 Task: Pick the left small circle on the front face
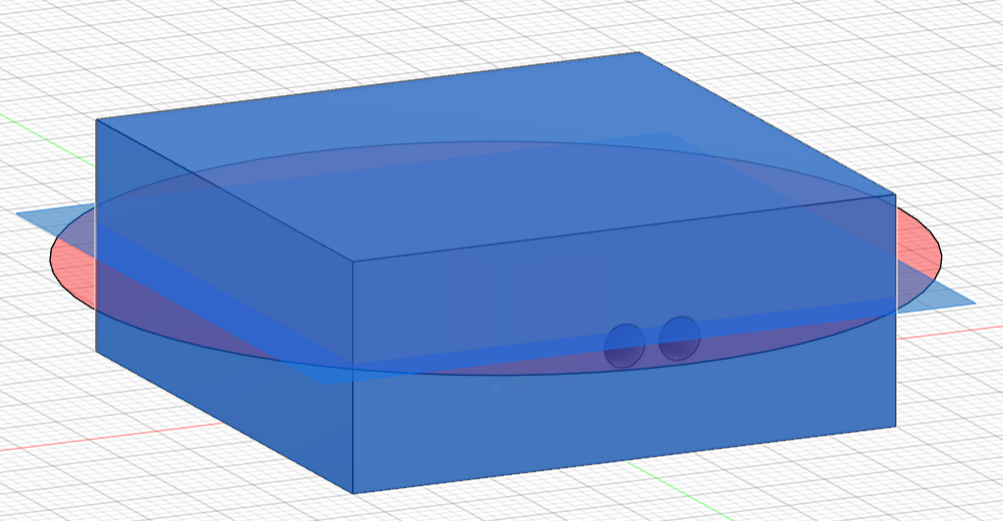coord(625,346)
